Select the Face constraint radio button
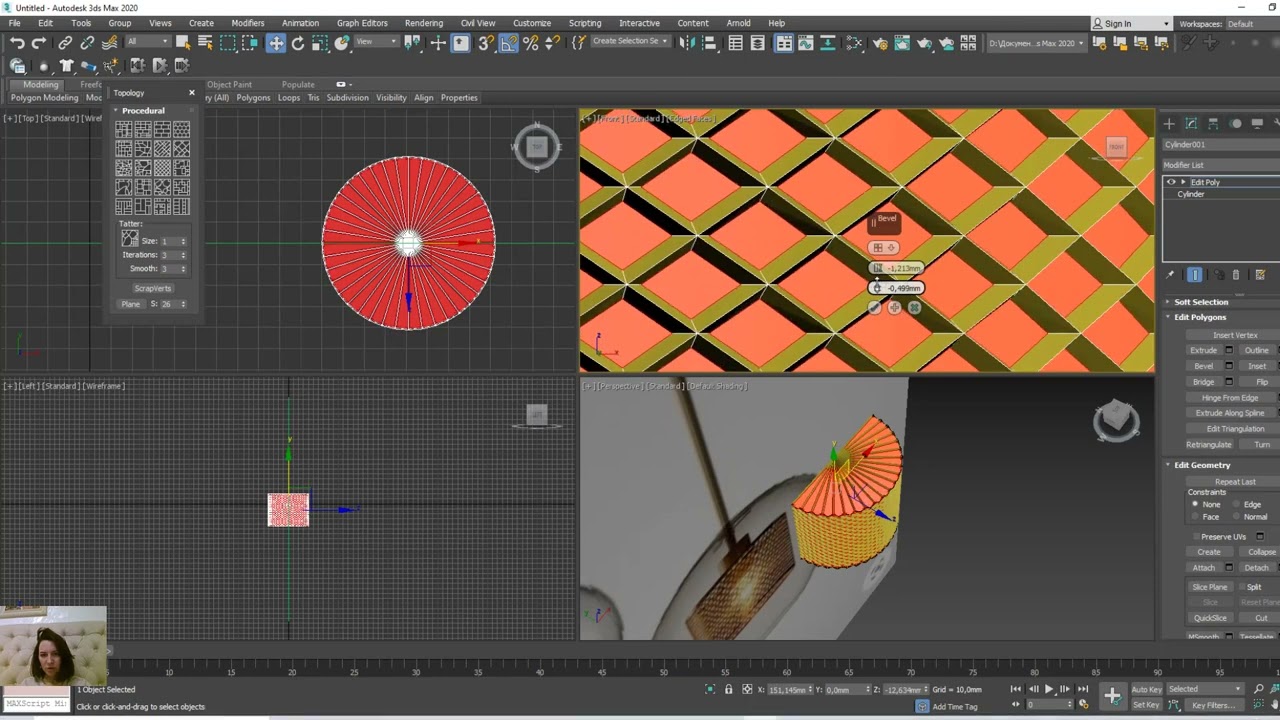Screen dimensions: 1280x720 click(1195, 517)
